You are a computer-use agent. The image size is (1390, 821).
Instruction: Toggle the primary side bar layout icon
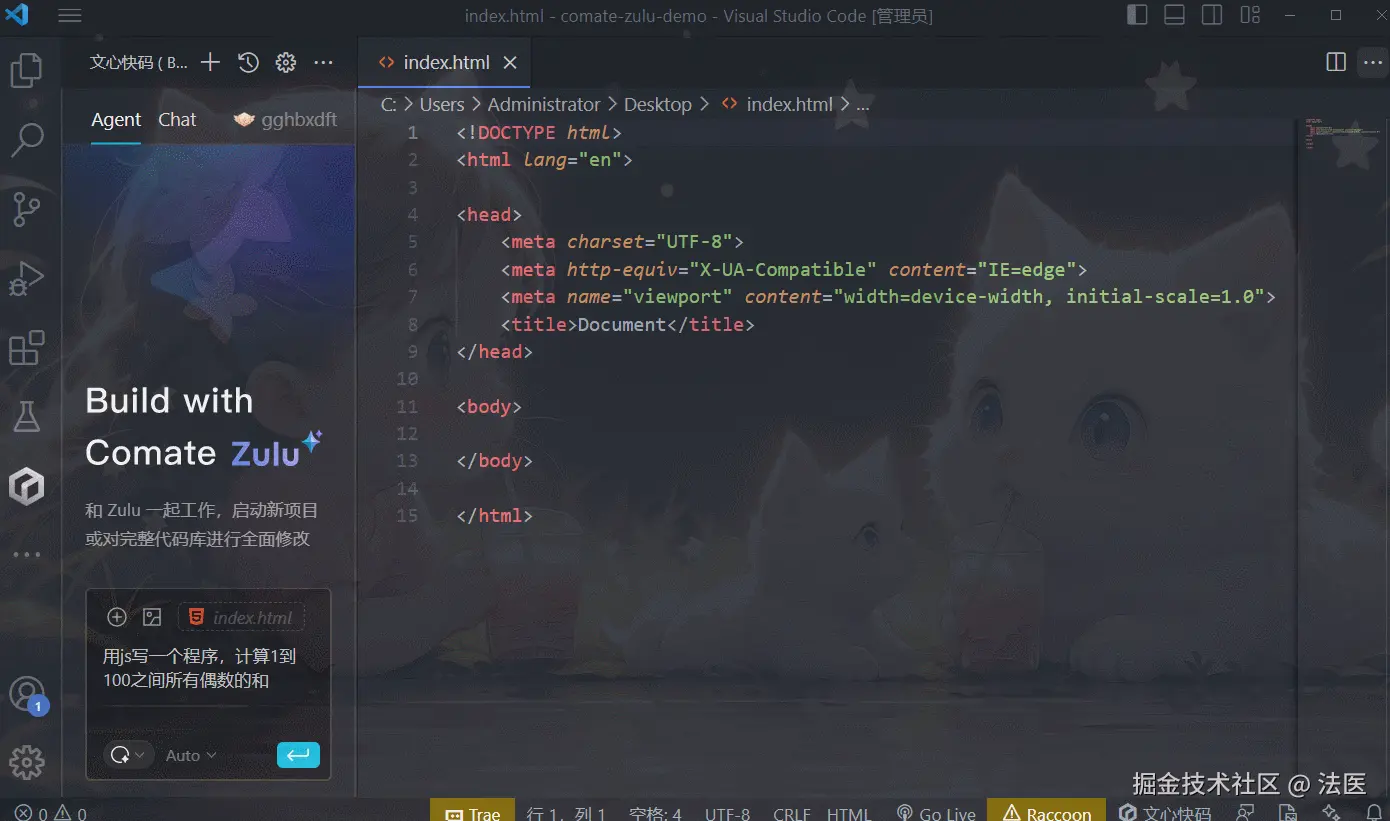(1137, 15)
